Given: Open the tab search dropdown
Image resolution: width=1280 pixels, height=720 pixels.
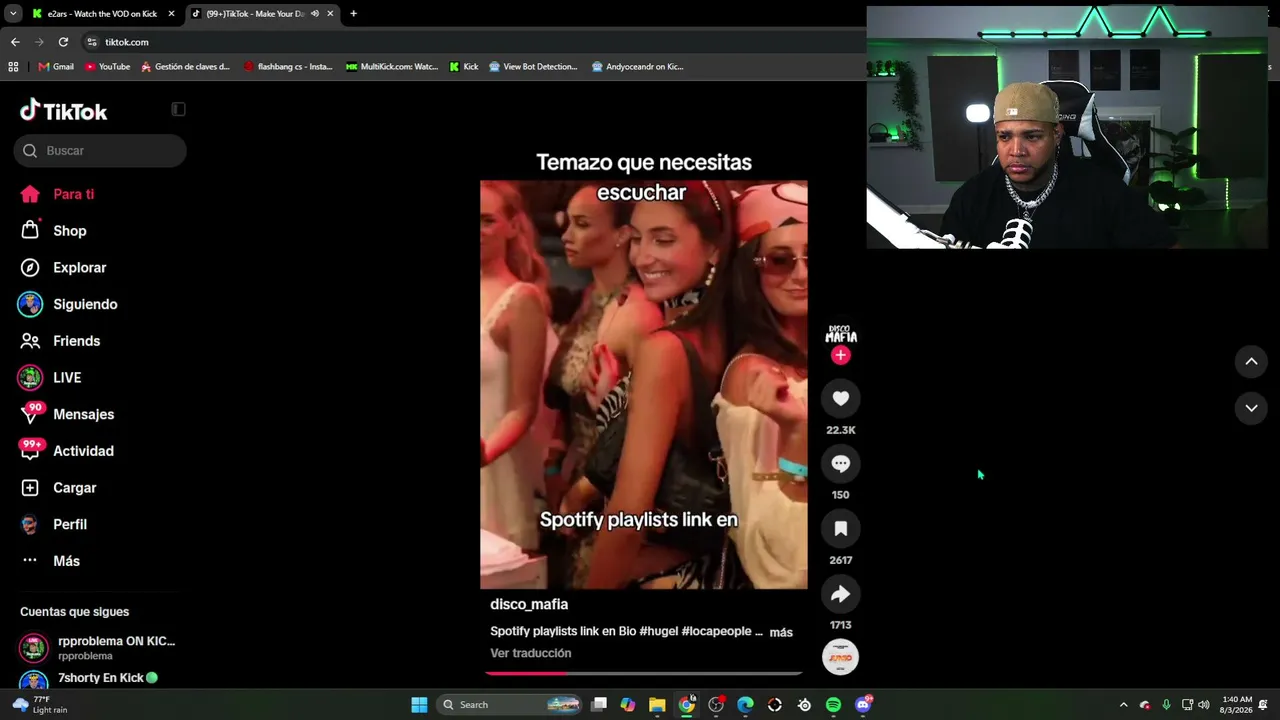Looking at the screenshot, I should click(x=13, y=14).
